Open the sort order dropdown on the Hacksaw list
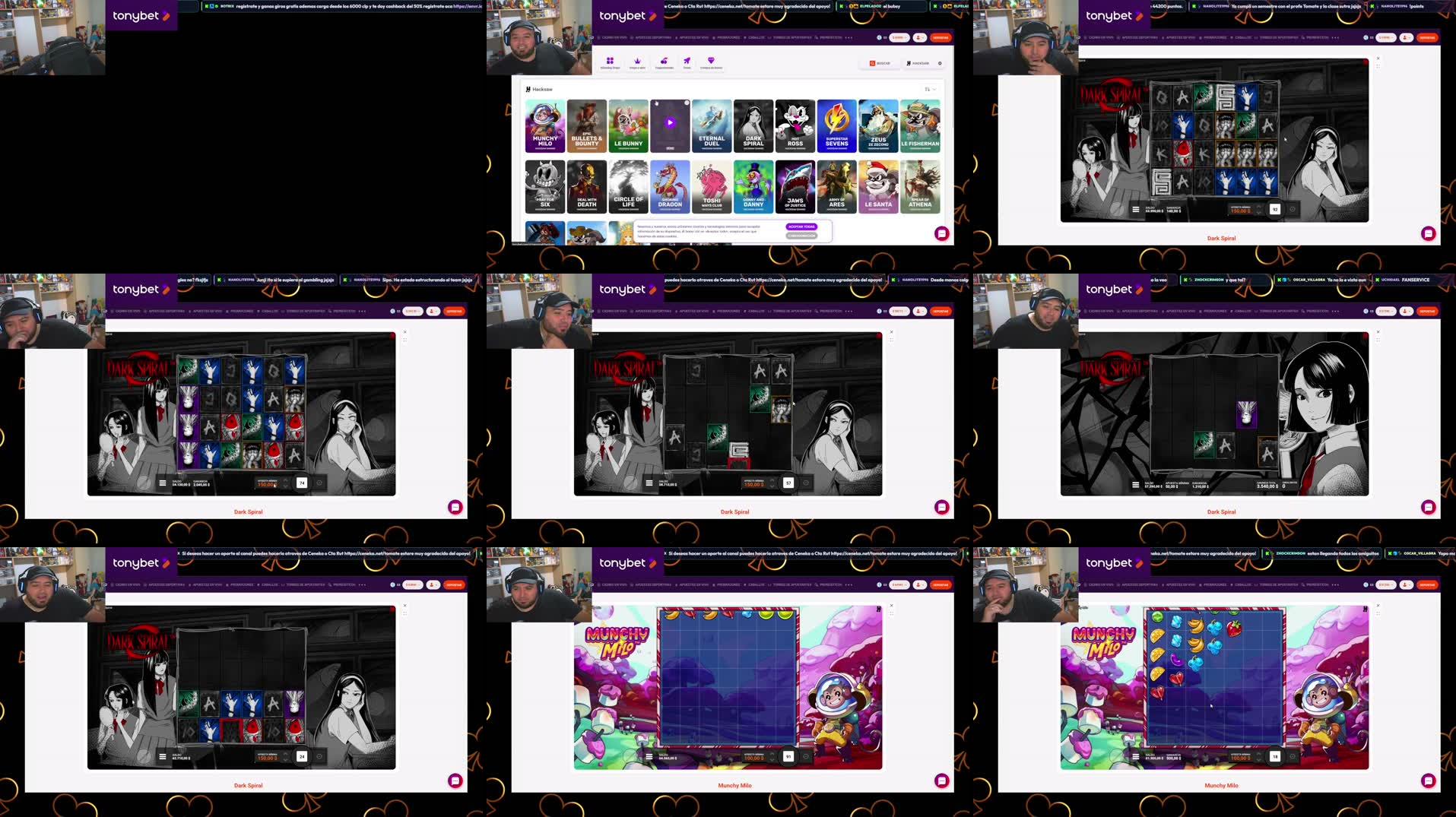The image size is (1456, 817). pos(929,89)
